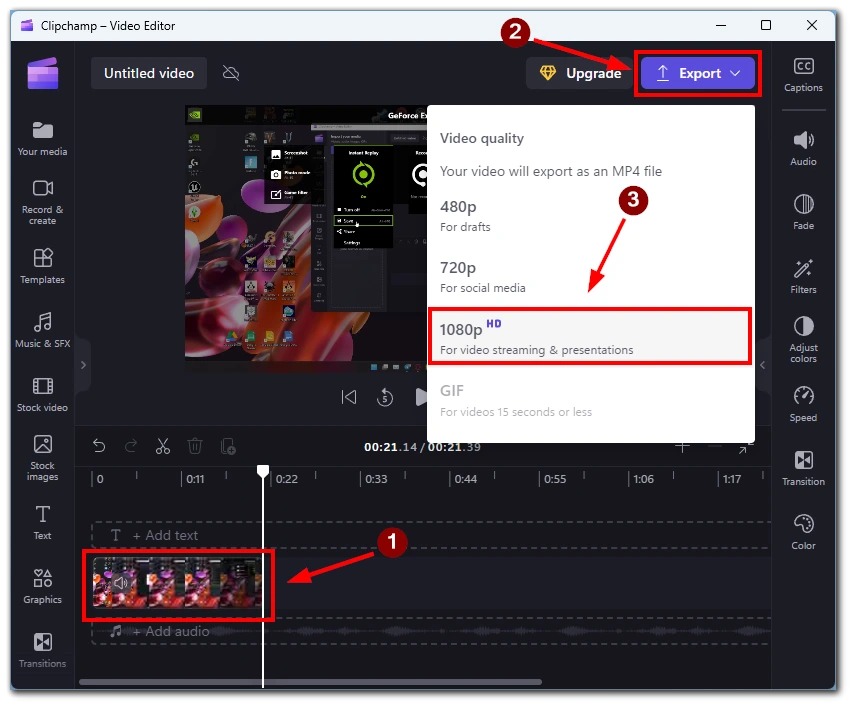Open the Graphics panel
The height and width of the screenshot is (708, 854).
pos(42,587)
